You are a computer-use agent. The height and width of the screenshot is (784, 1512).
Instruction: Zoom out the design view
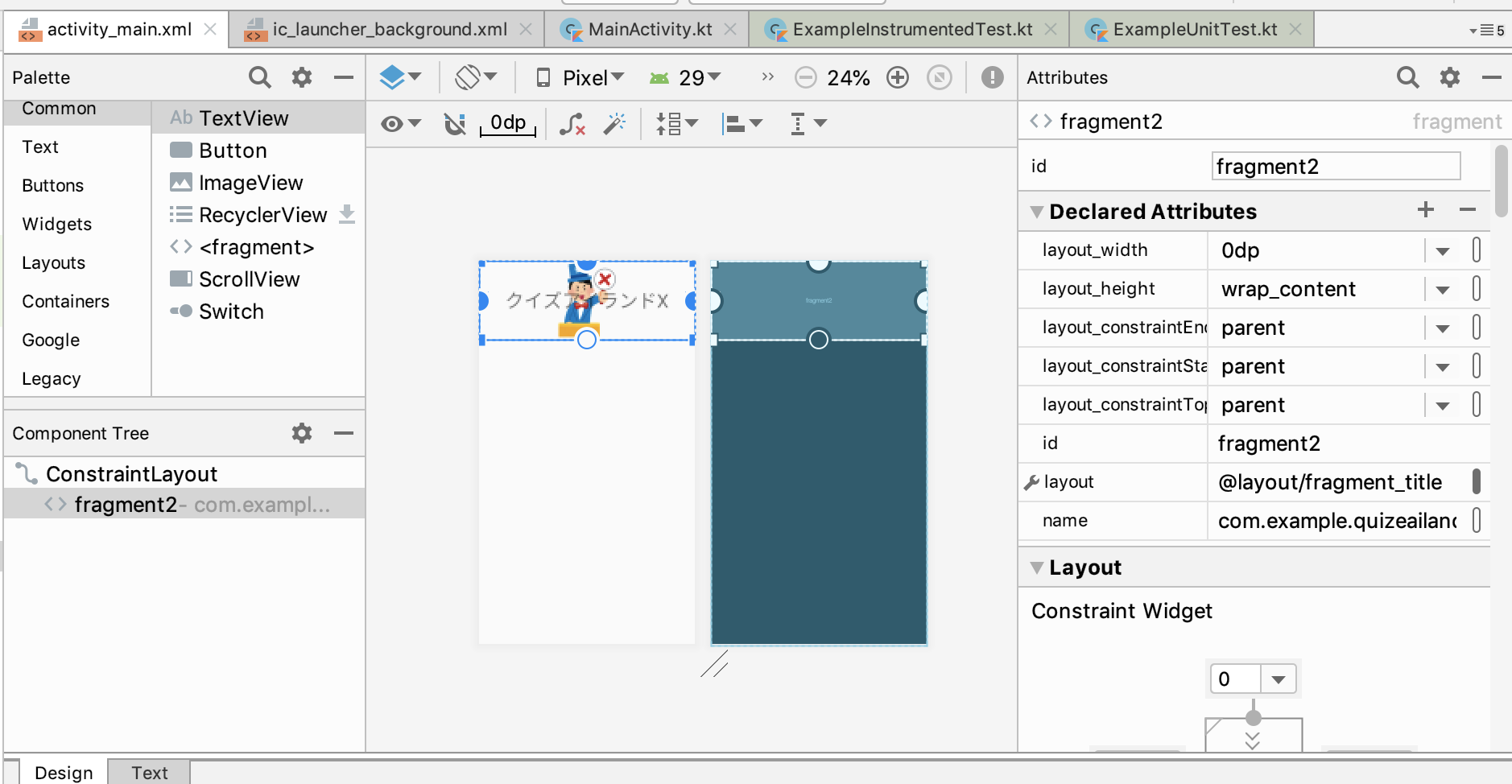(805, 77)
